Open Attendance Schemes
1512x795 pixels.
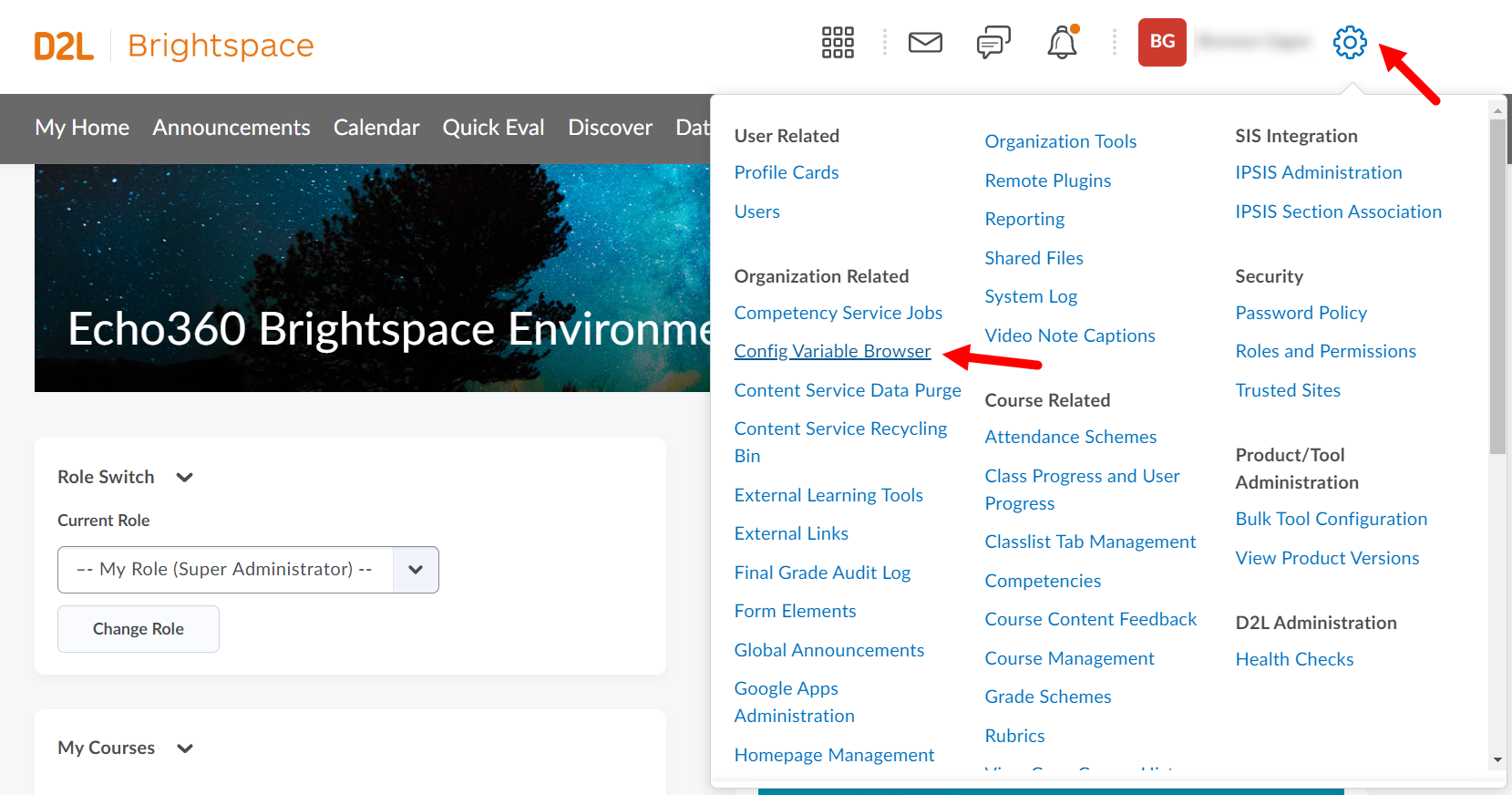tap(1071, 437)
